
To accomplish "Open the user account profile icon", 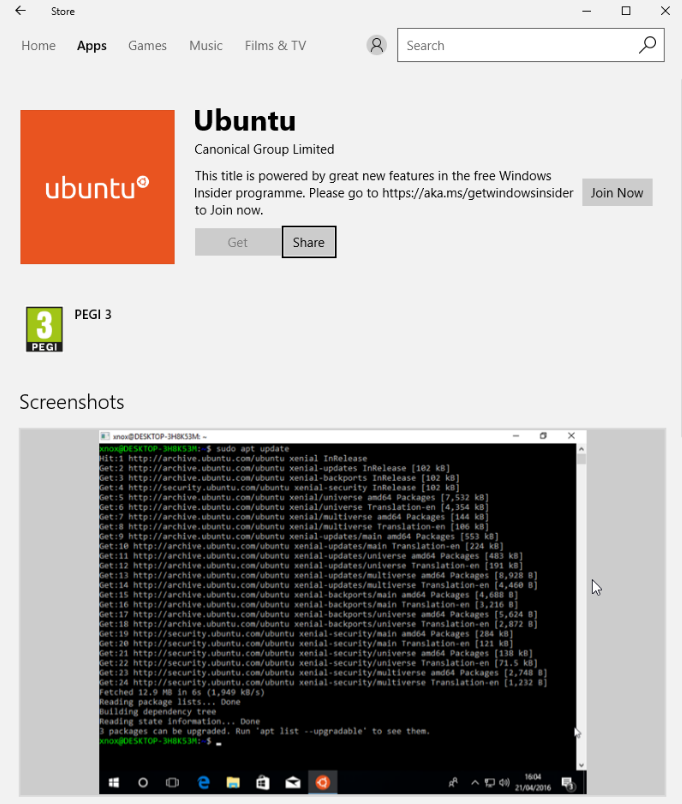I will point(376,45).
